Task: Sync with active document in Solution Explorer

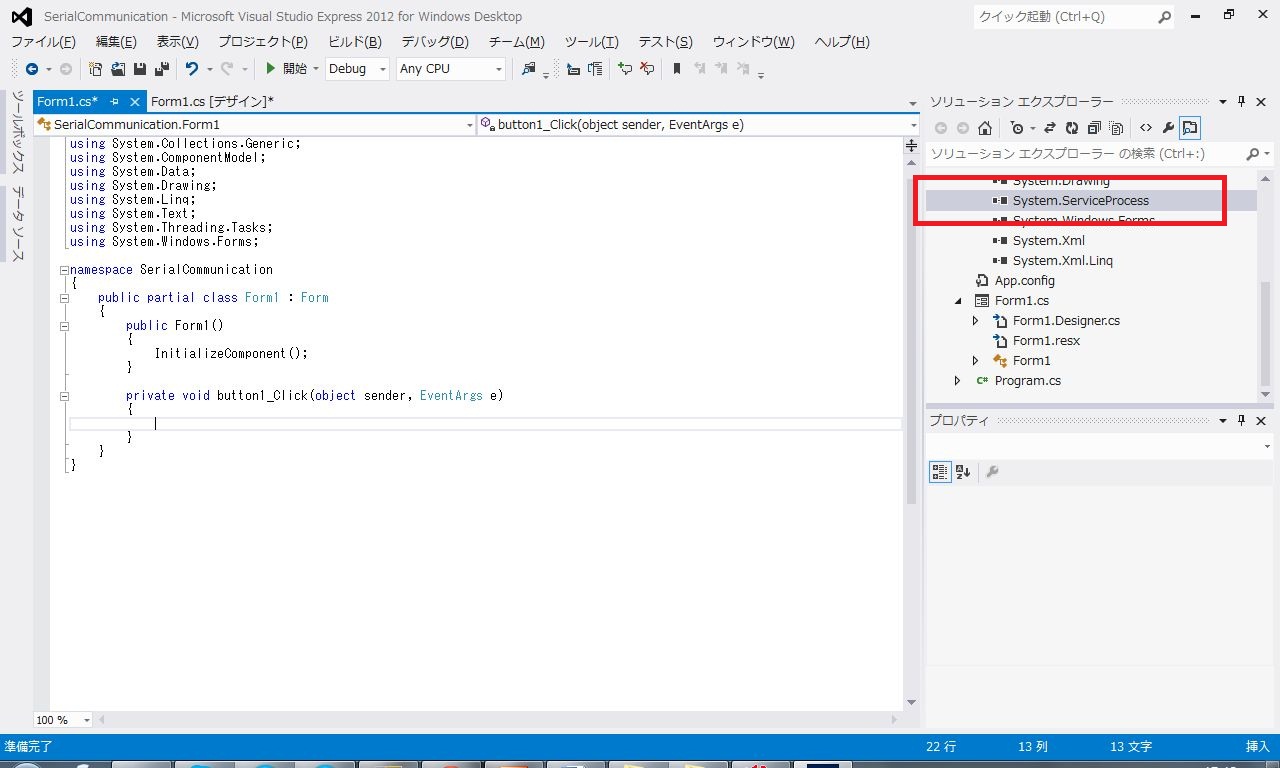Action: point(1050,128)
